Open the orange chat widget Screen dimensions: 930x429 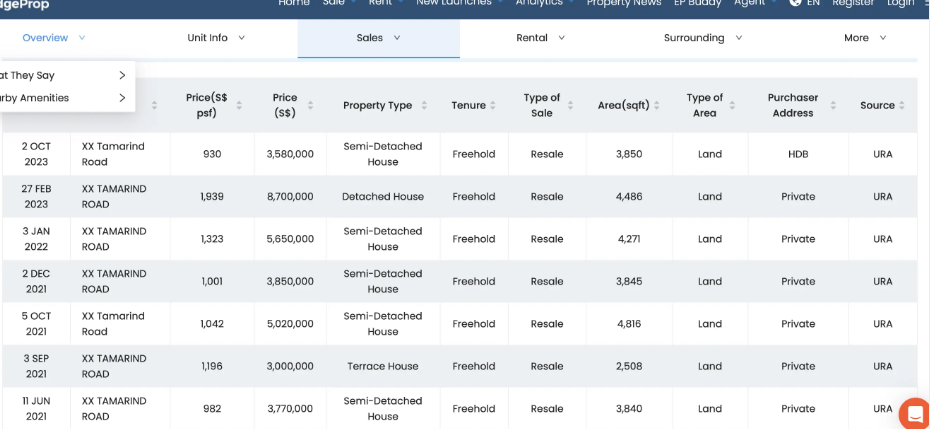[x=914, y=414]
